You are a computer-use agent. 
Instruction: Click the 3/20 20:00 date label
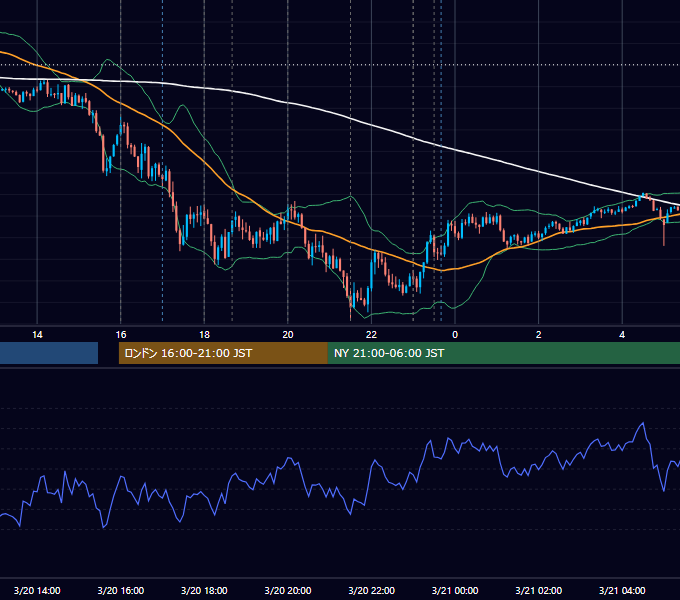point(288,590)
